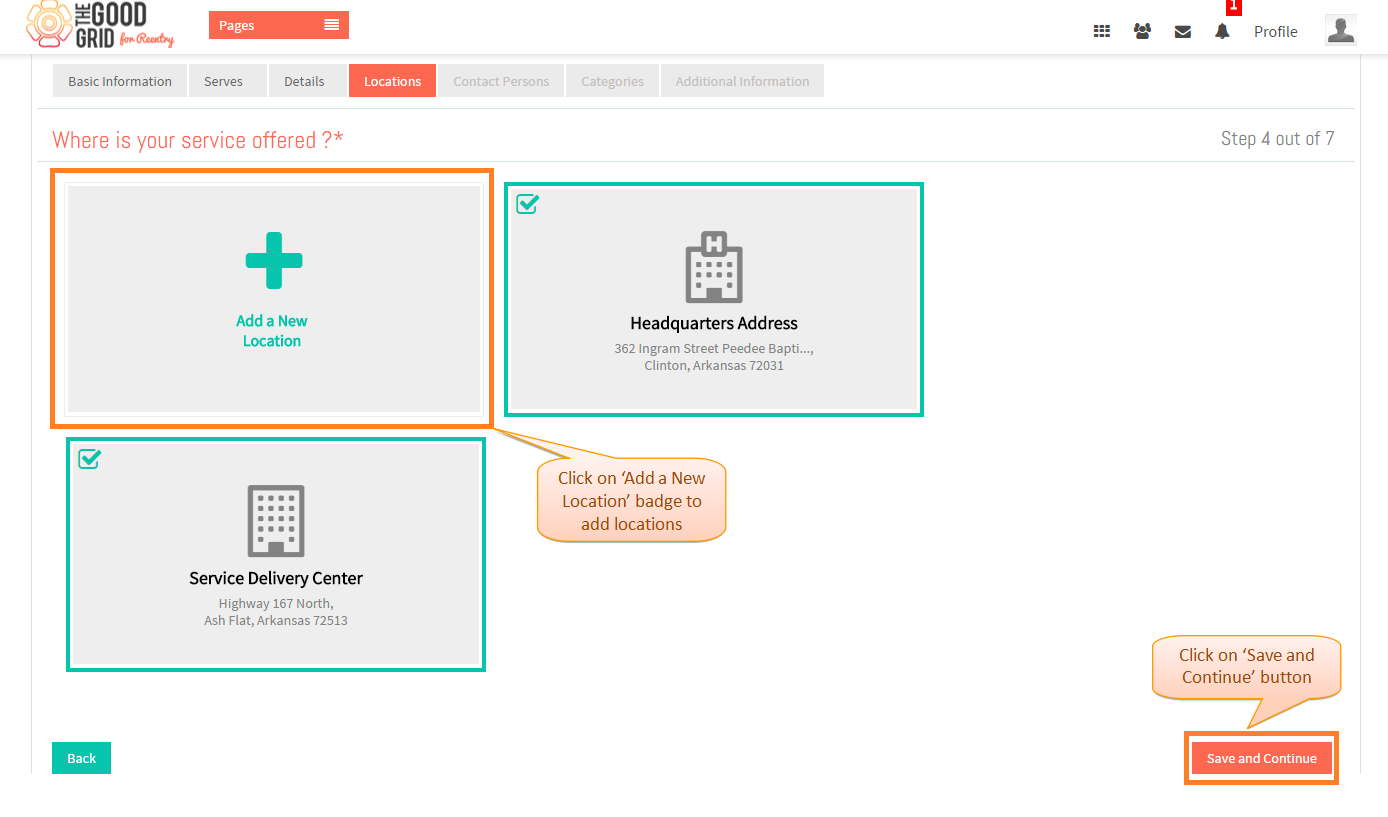1388x817 pixels.
Task: Open the apps grid icon in header
Action: (1102, 31)
